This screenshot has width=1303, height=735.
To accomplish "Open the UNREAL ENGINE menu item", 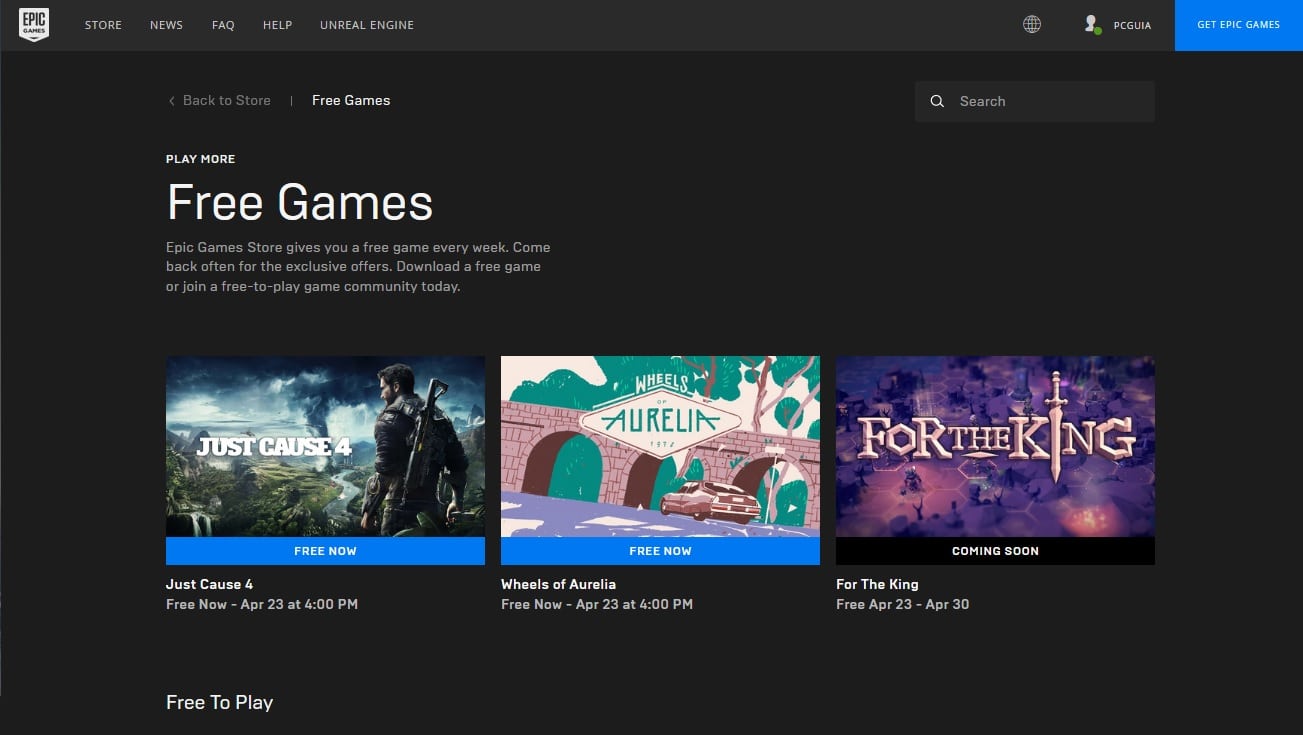I will pos(367,25).
